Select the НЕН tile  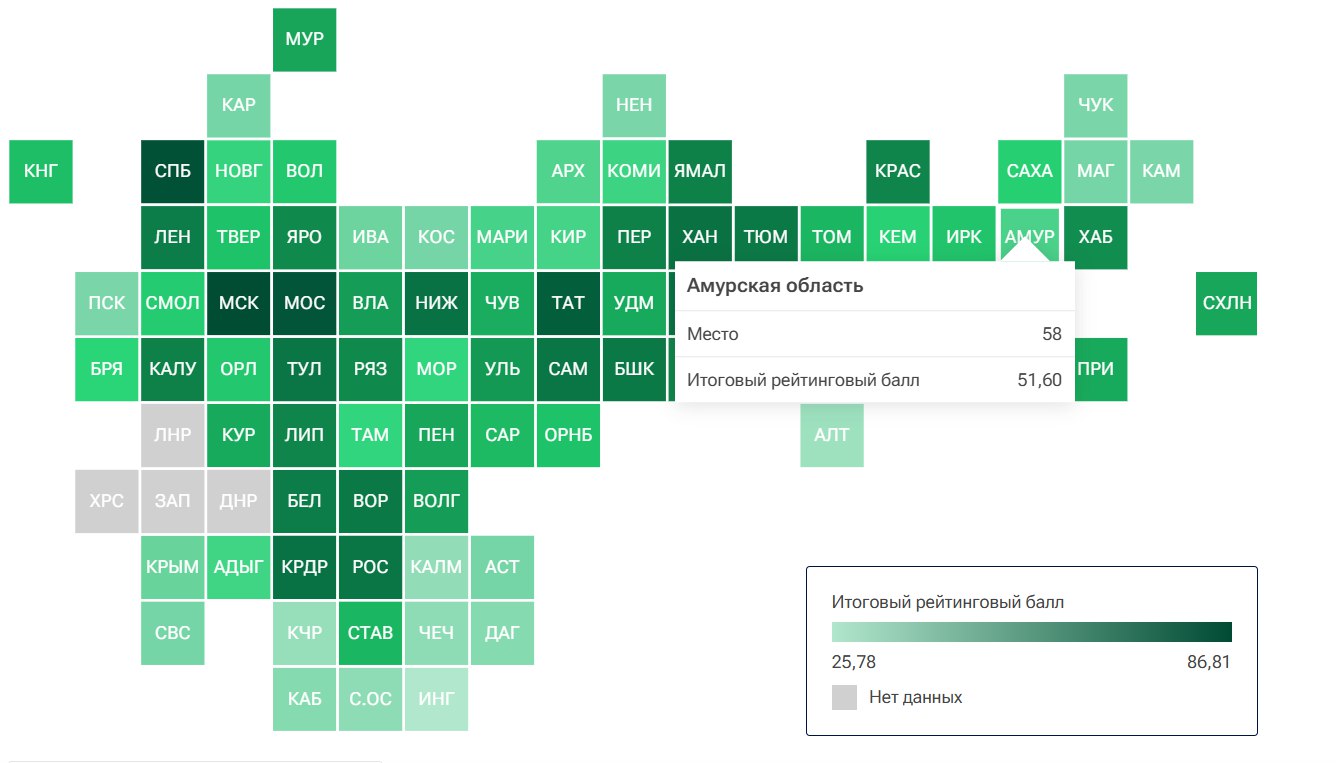tap(634, 105)
